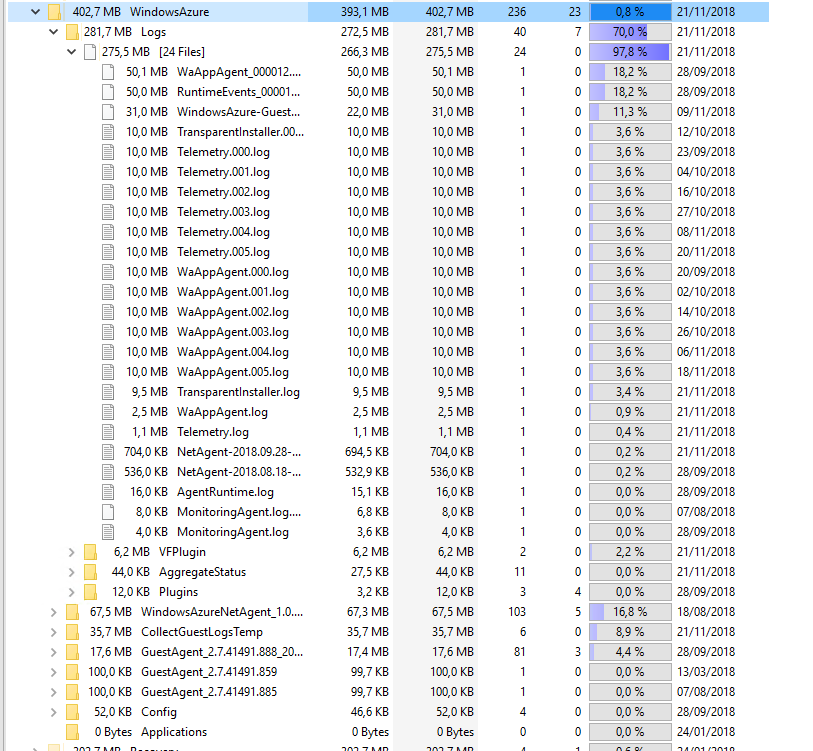Select the Telemetry.005.log entry
813x751 pixels.
tap(223, 252)
